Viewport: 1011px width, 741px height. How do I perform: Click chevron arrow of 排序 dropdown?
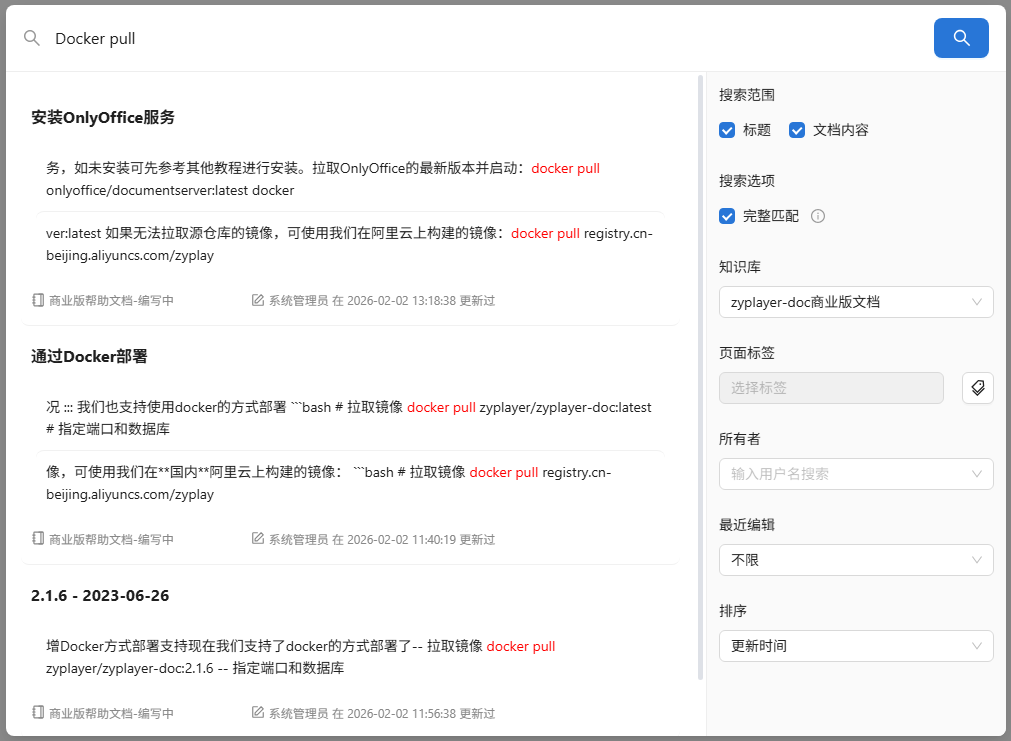point(977,646)
